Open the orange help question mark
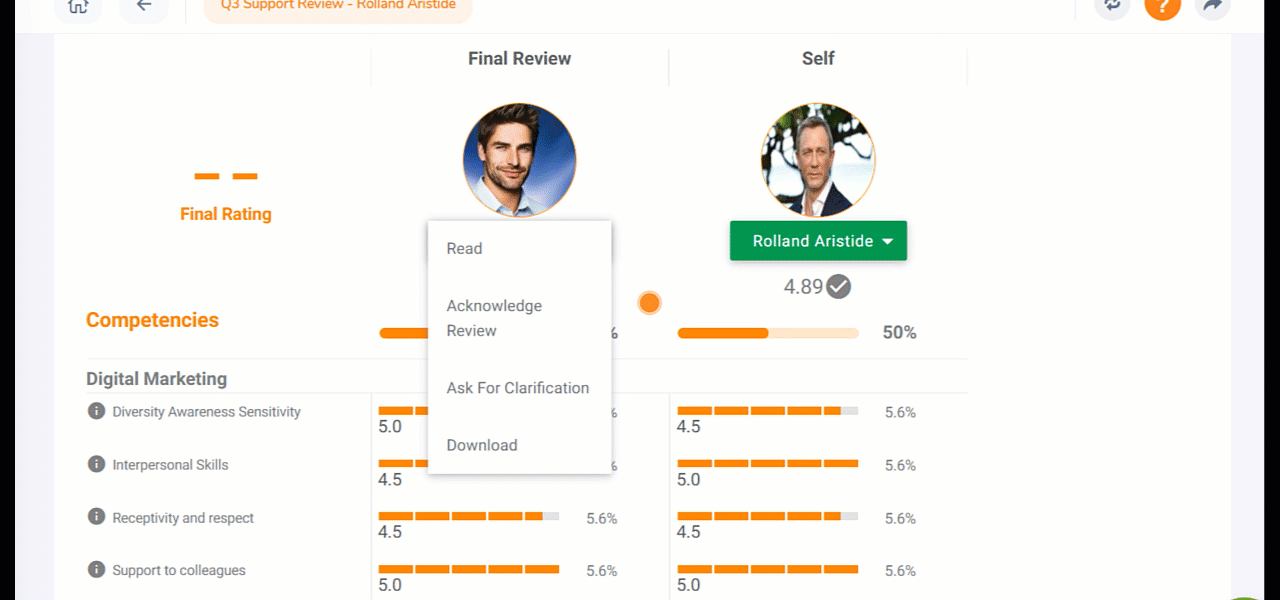Image resolution: width=1280 pixels, height=600 pixels. click(x=1162, y=6)
